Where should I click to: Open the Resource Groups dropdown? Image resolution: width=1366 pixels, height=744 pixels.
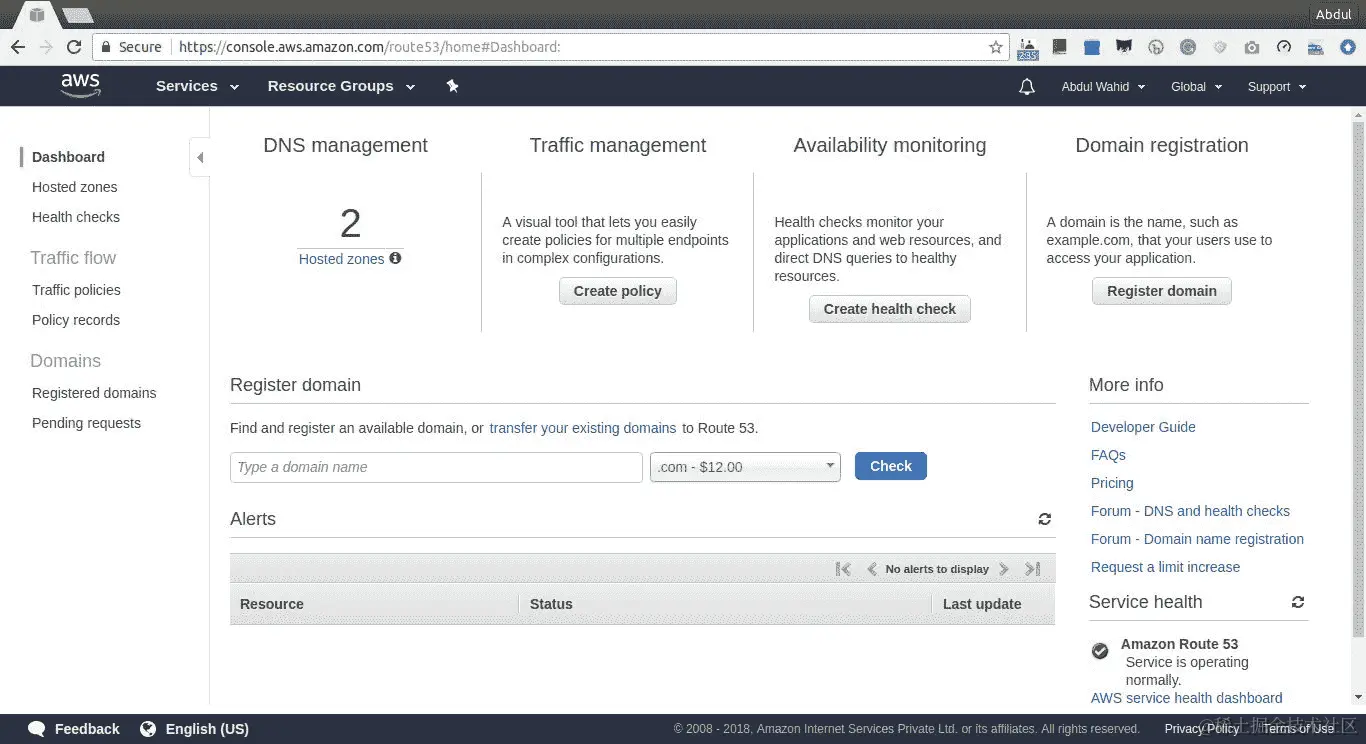click(x=341, y=86)
